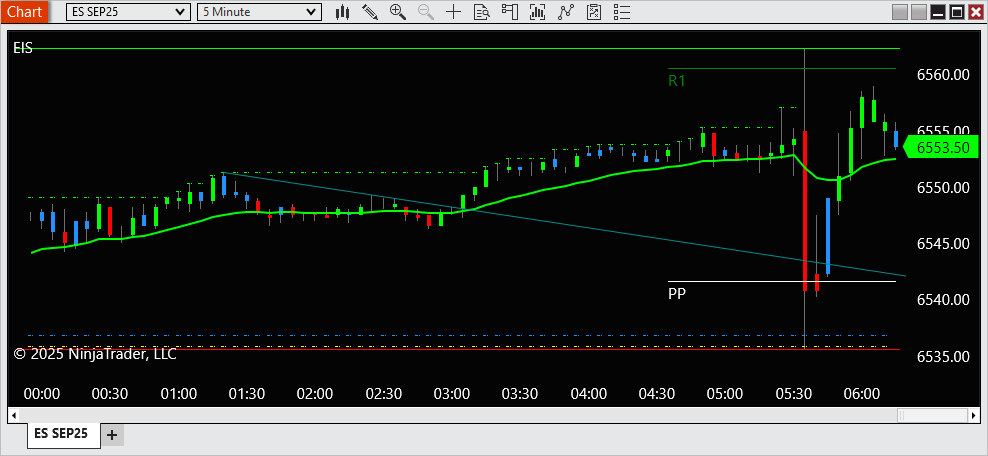Open the Indicators line-node icon
This screenshot has height=456, width=988.
(566, 11)
